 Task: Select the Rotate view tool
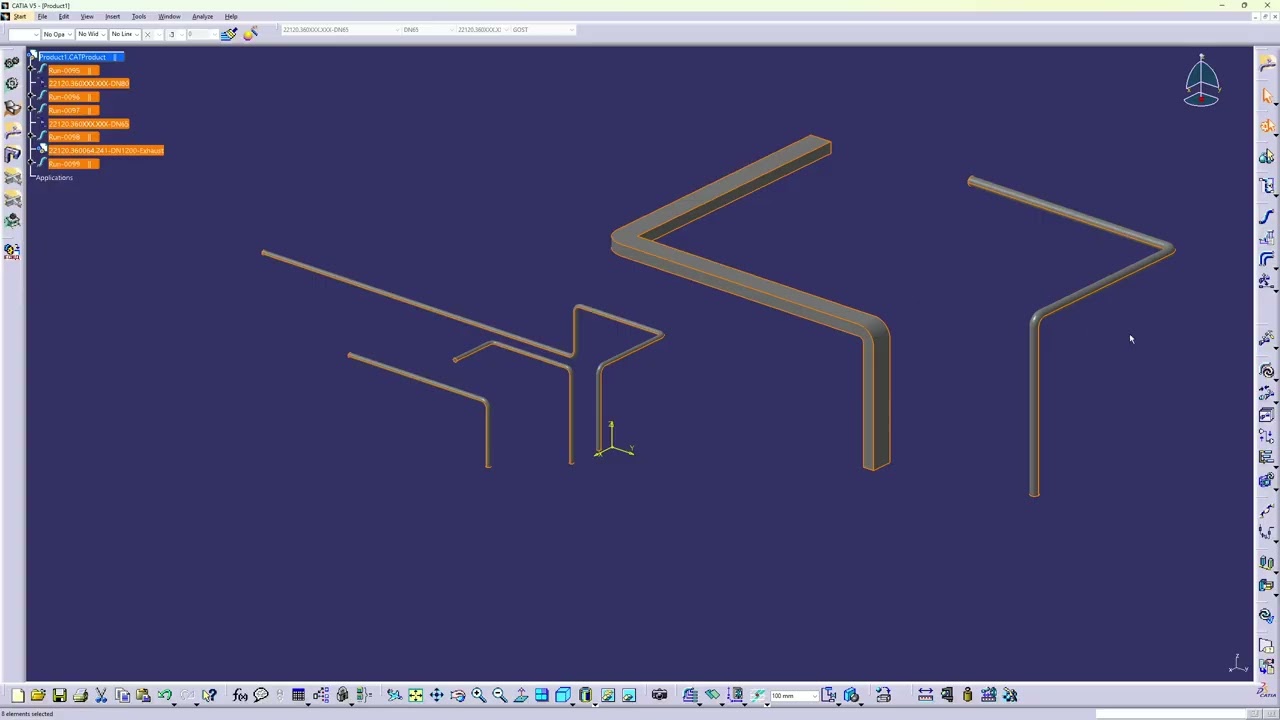pos(457,695)
